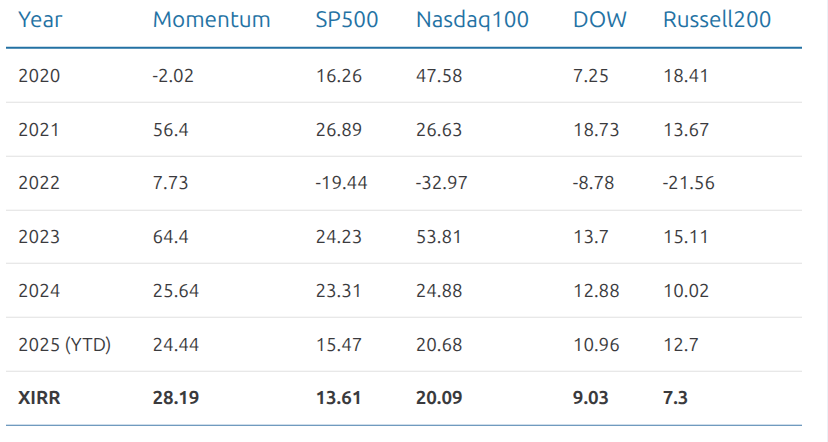The height and width of the screenshot is (442, 828).
Task: Click the XIRR row label
Action: pos(38,398)
